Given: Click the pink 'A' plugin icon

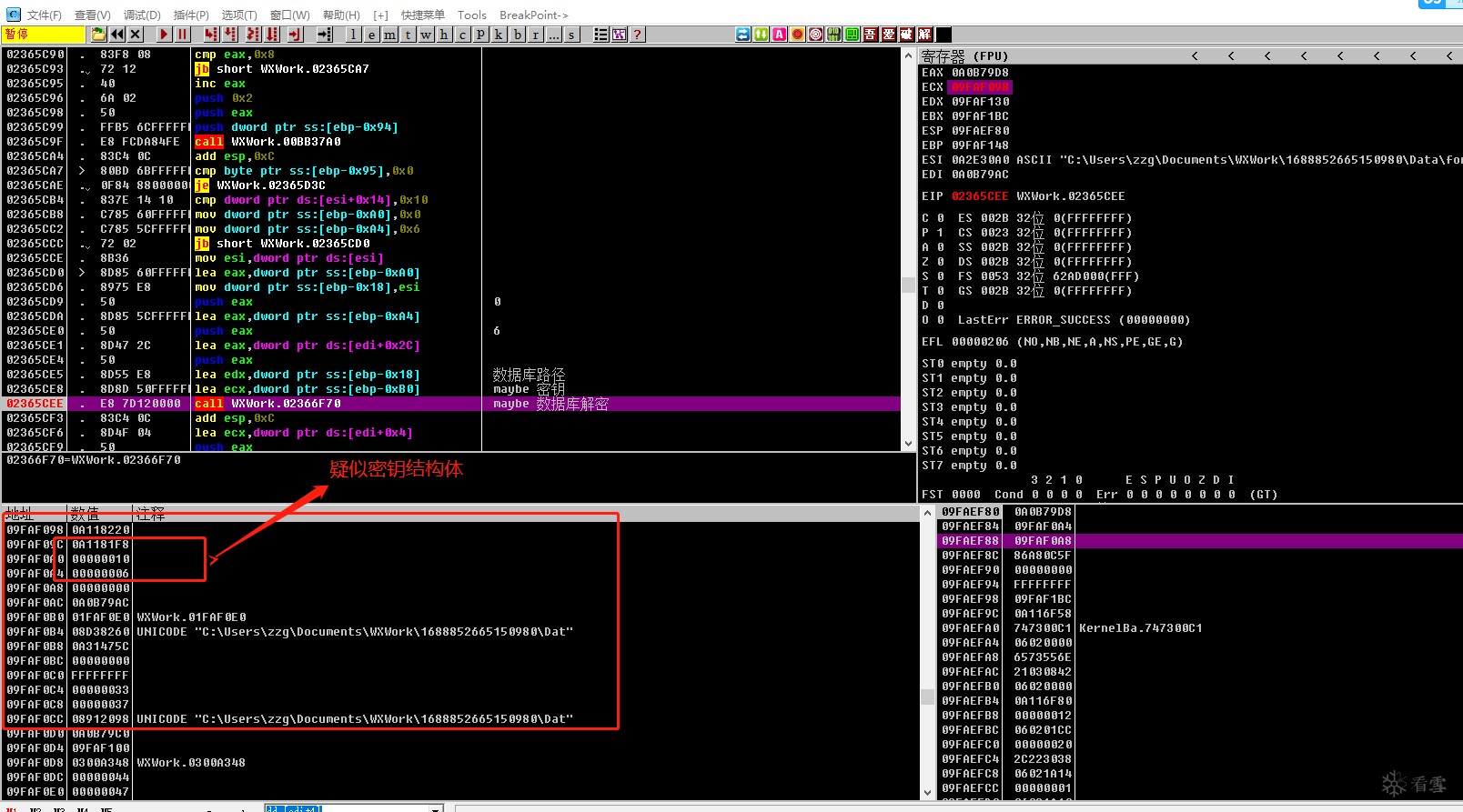Looking at the screenshot, I should [780, 35].
